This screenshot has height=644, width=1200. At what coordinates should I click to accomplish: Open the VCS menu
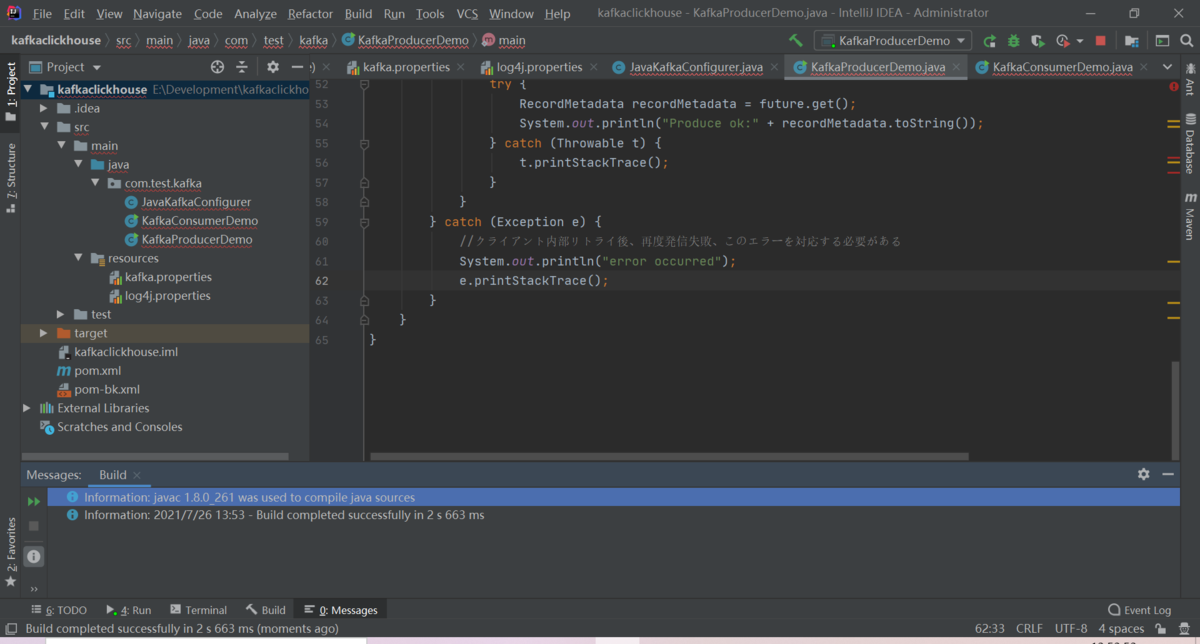(467, 14)
